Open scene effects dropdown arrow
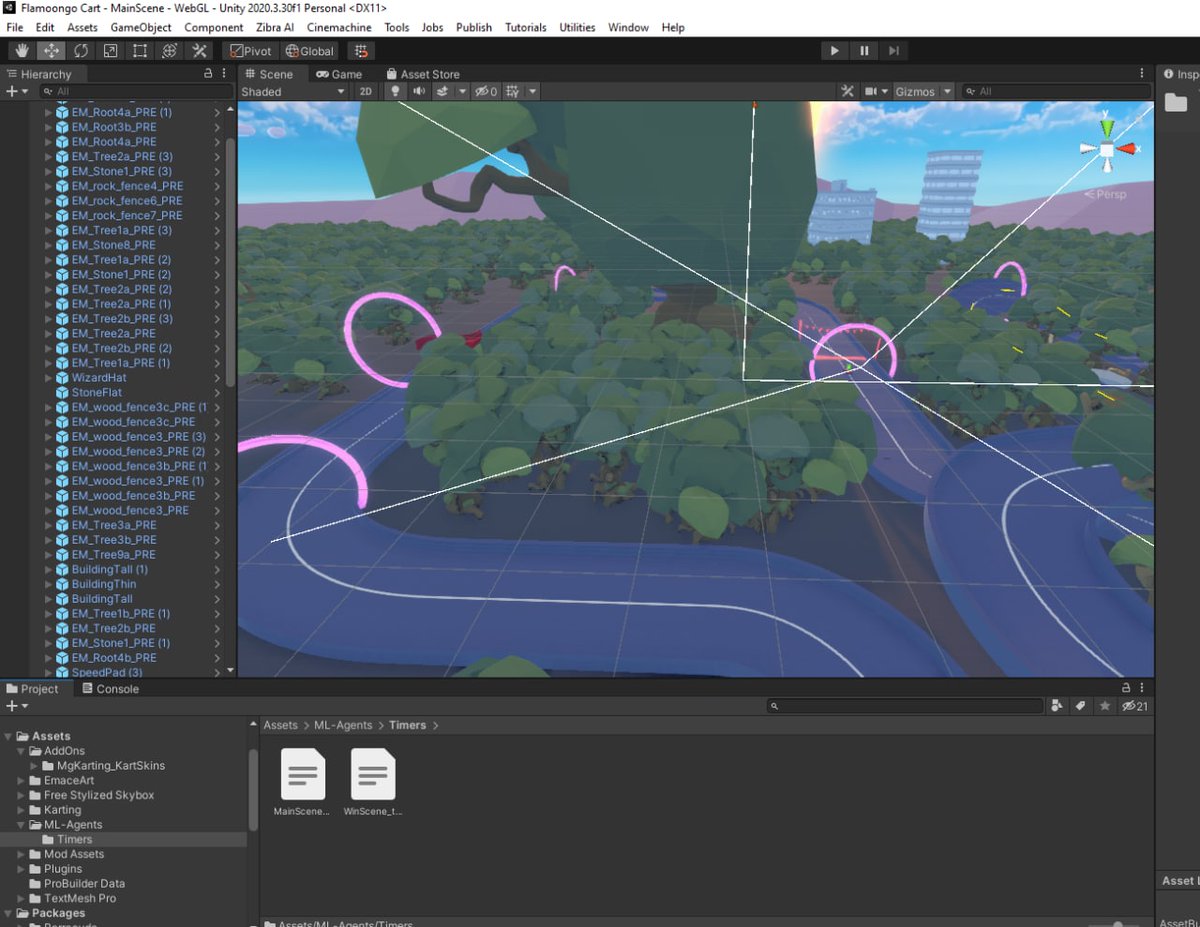Screen dimensions: 1200x927 pyautogui.click(x=462, y=91)
